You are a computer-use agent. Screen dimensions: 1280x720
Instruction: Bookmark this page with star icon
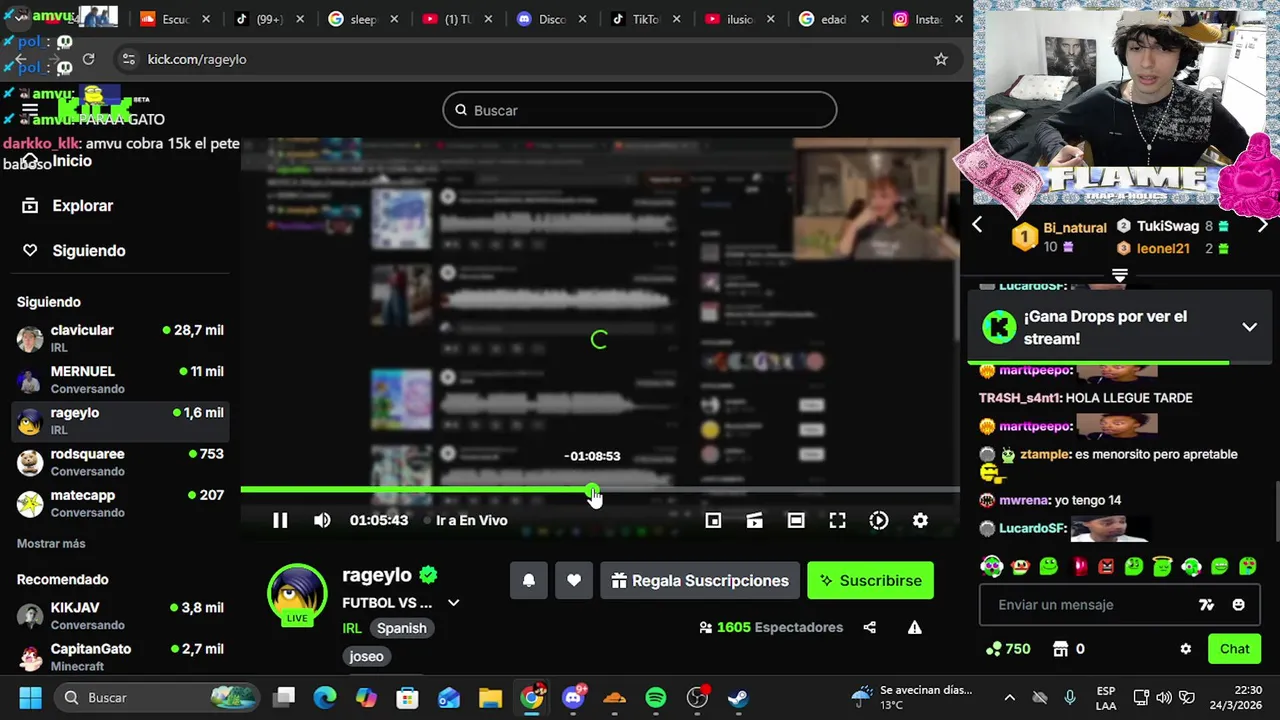[x=941, y=59]
